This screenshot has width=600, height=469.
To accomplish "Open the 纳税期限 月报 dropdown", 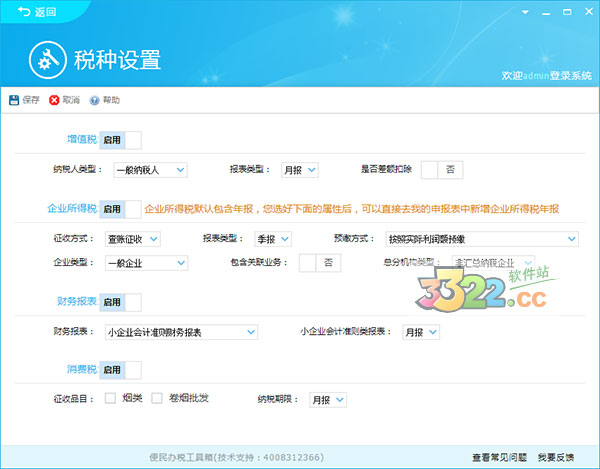I will [x=328, y=400].
